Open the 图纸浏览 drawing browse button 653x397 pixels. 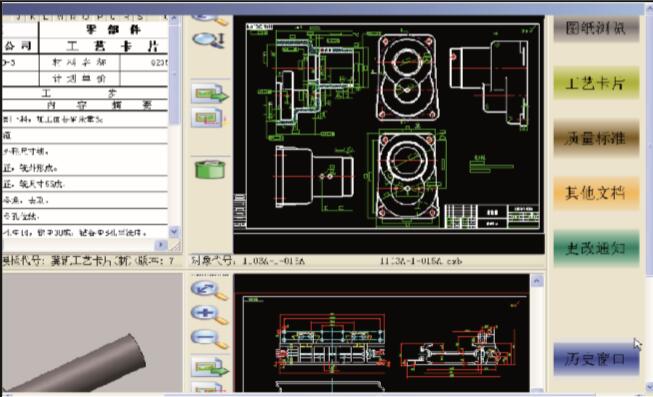click(596, 28)
